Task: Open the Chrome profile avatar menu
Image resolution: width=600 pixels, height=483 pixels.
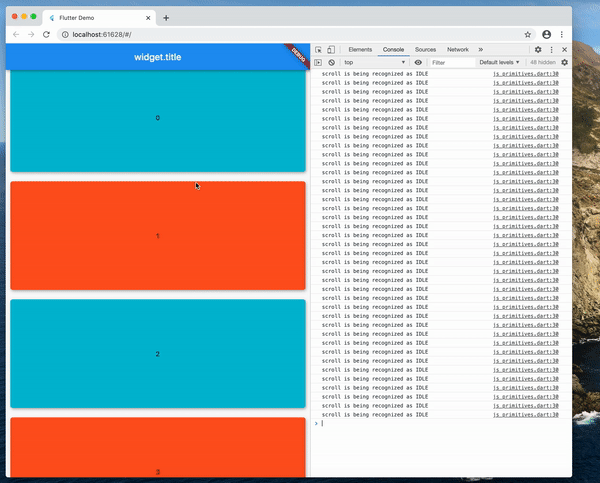Action: (546, 34)
